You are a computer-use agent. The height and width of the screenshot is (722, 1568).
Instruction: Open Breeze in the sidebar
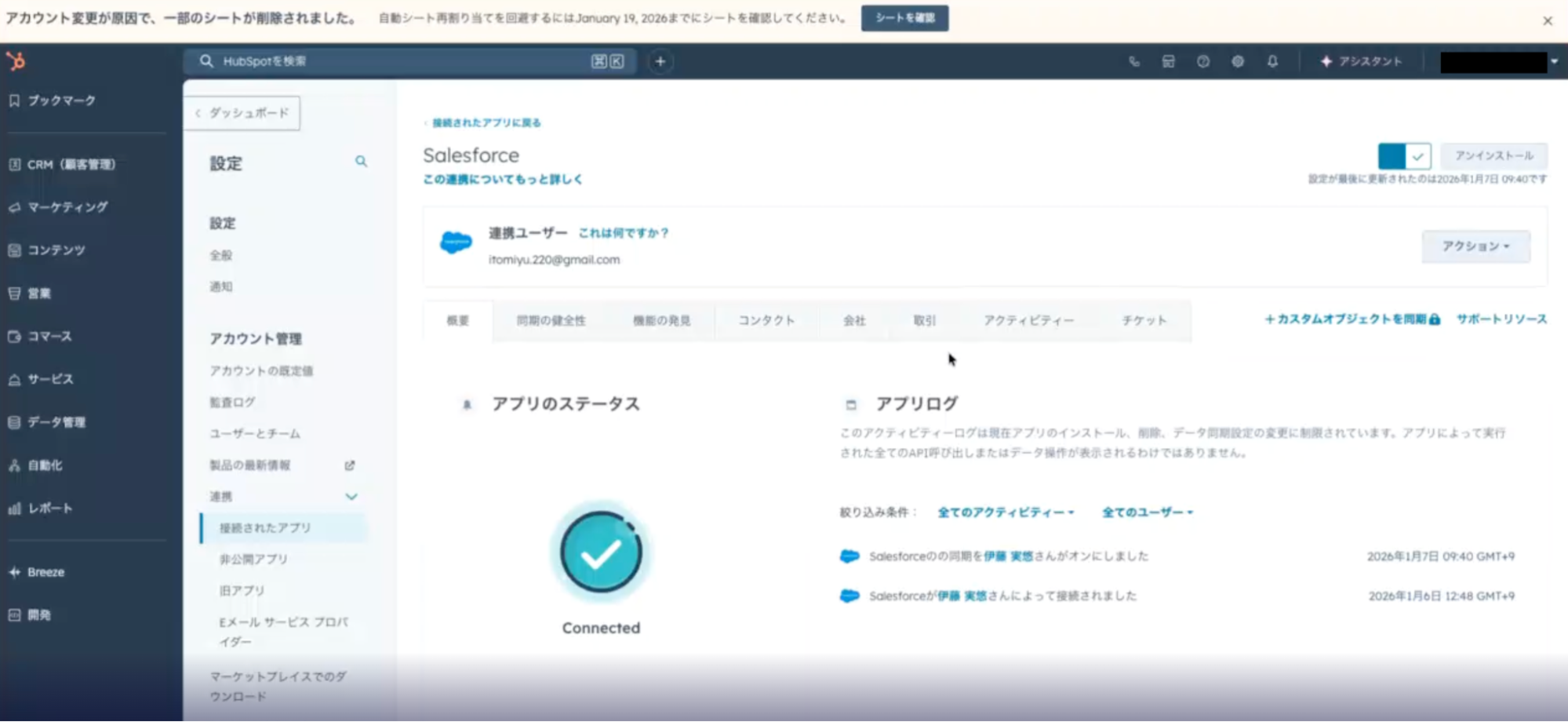pyautogui.click(x=37, y=572)
